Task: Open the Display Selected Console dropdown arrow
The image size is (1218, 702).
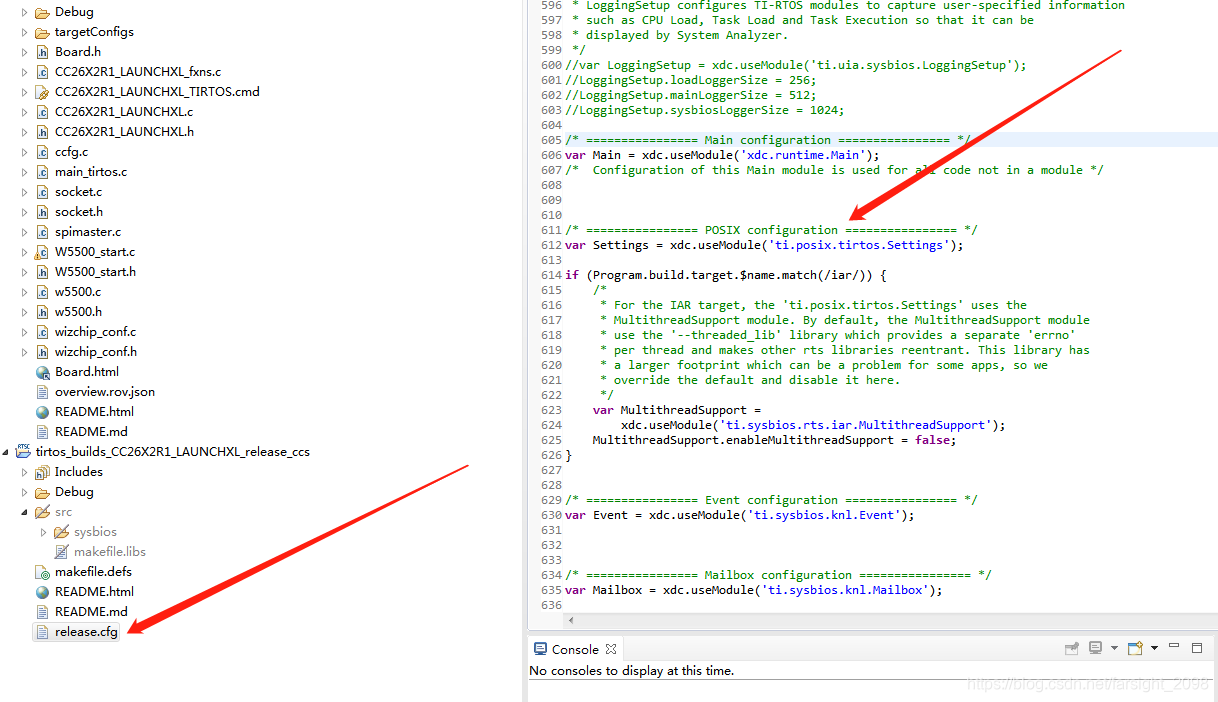Action: 1113,649
